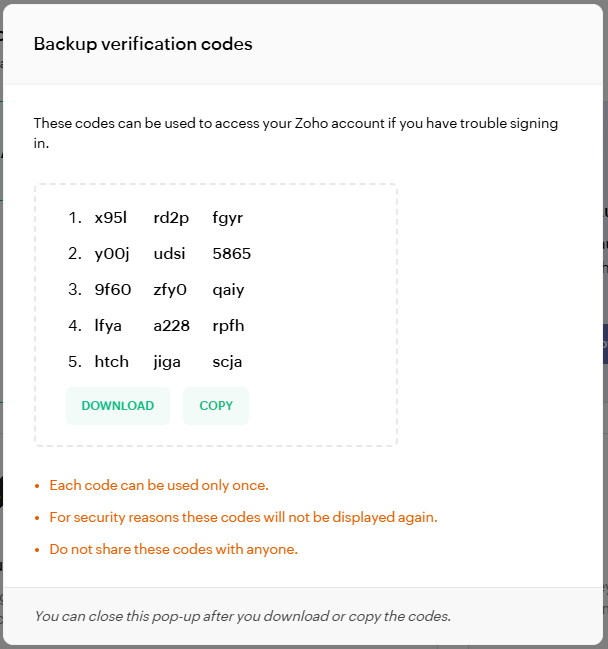The image size is (608, 649).
Task: Click the last code segment 'scja'
Action: 228,362
